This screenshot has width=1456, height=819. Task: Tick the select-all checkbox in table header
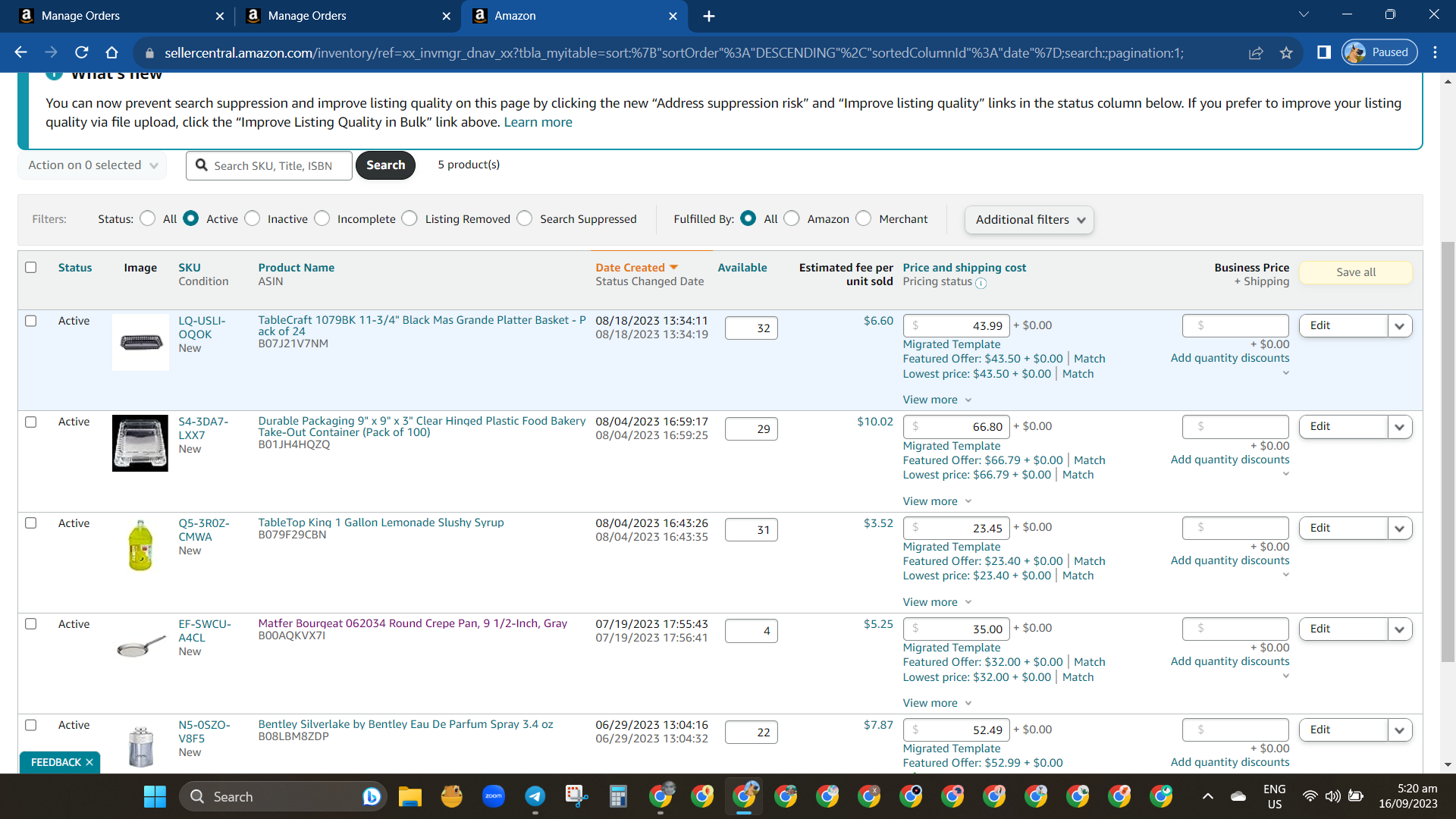(x=31, y=267)
